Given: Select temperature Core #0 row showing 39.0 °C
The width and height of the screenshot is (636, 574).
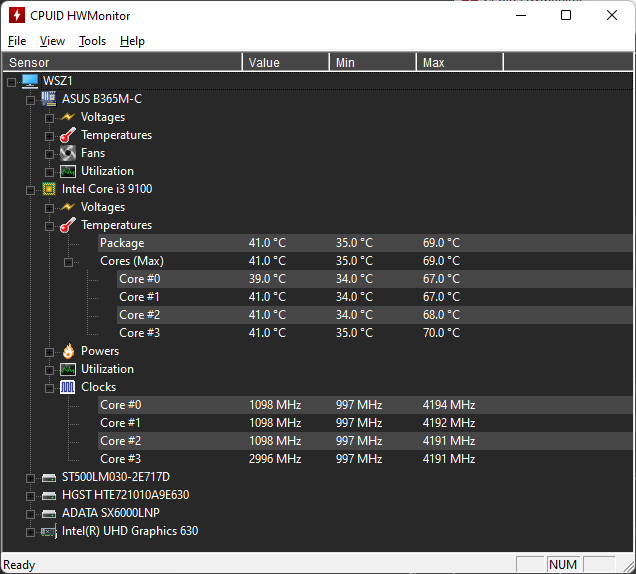Looking at the screenshot, I should [375, 279].
